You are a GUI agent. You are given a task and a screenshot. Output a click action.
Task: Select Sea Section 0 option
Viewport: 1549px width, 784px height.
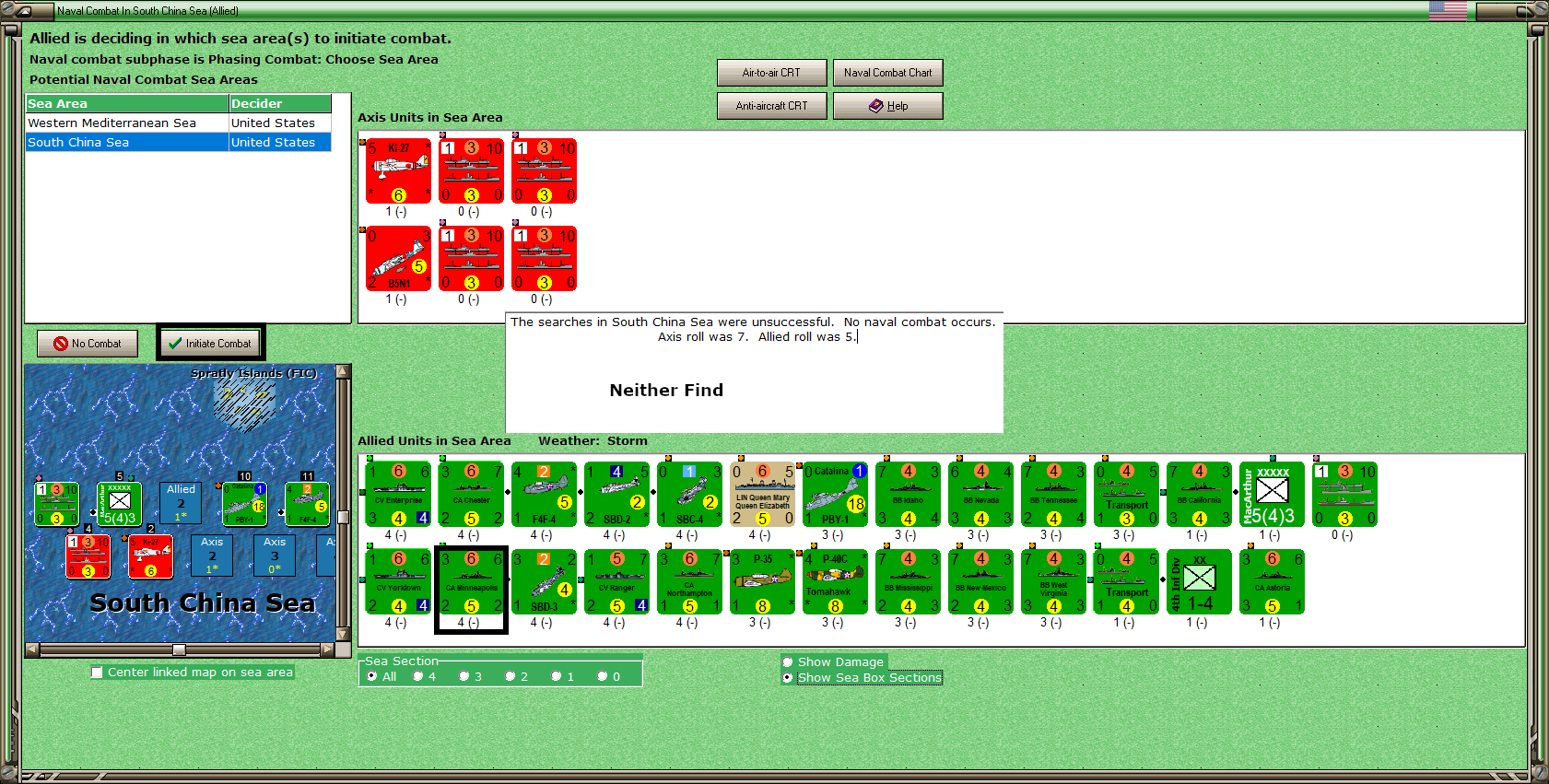pyautogui.click(x=603, y=676)
